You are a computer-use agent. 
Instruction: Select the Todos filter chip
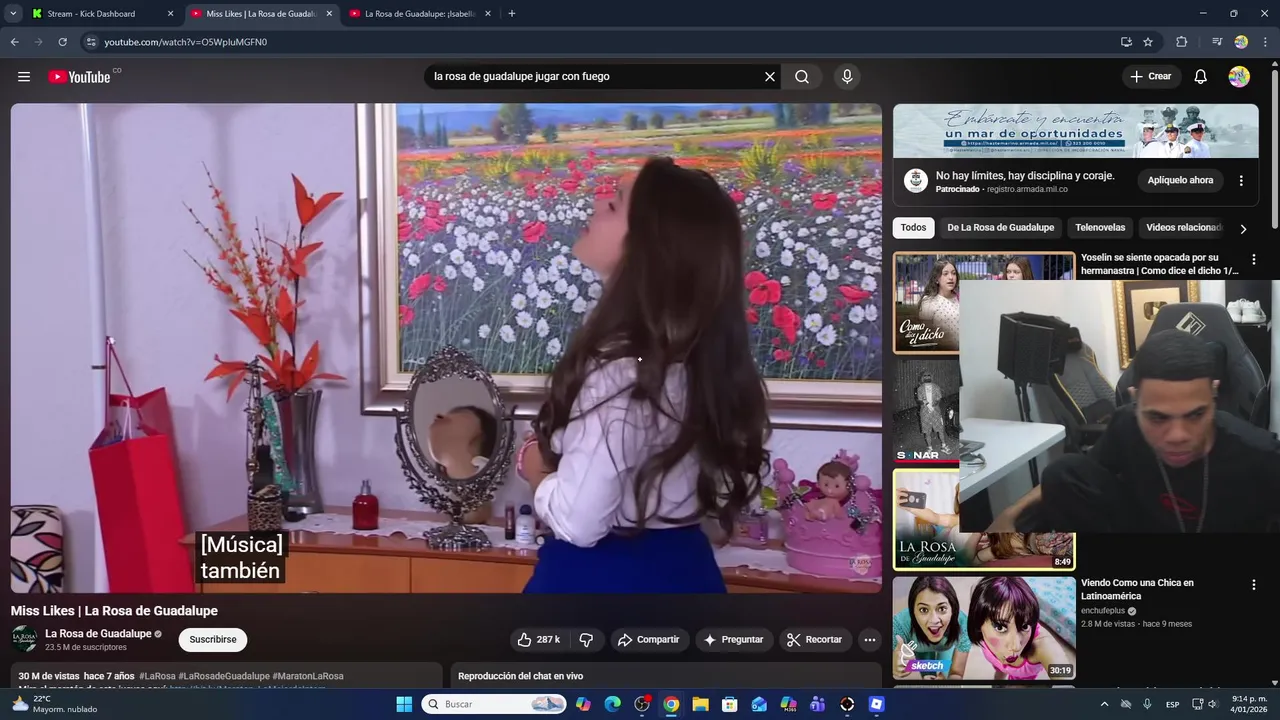tap(913, 228)
